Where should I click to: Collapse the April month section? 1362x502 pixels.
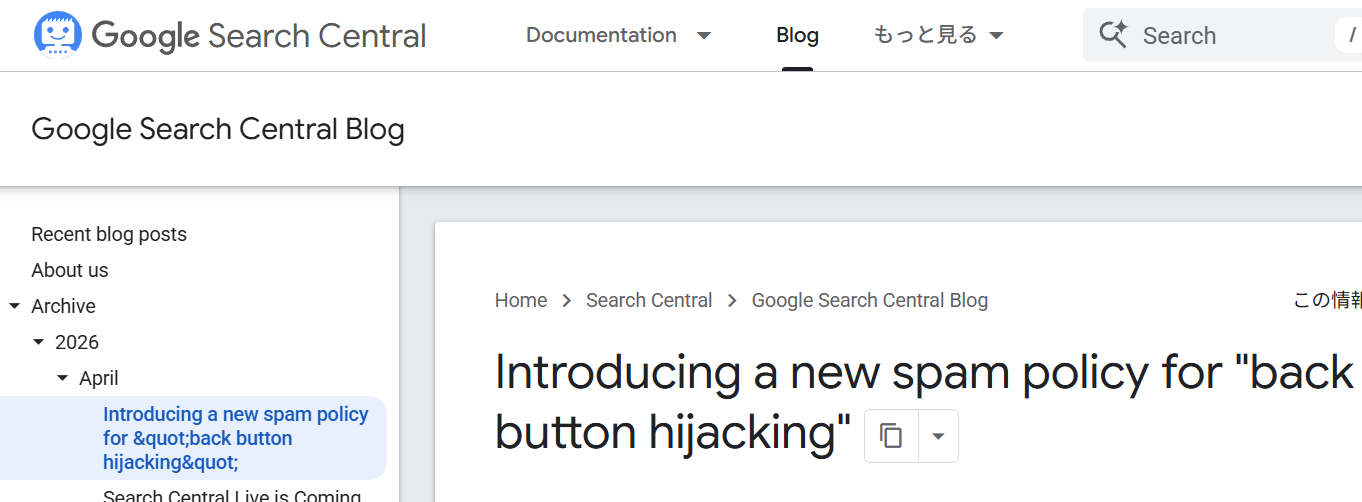pos(62,378)
